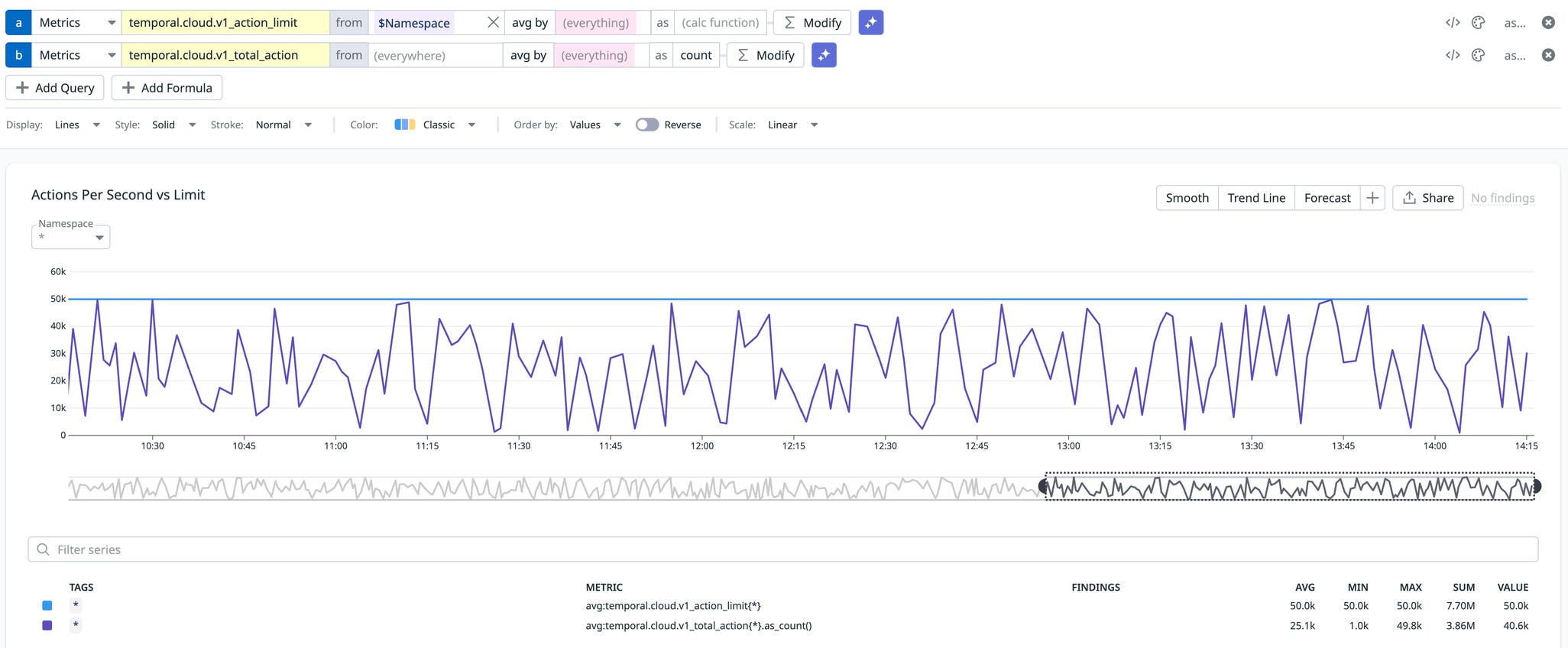The height and width of the screenshot is (648, 1568).
Task: Open the Metrics source dropdown for query a
Action: 76,22
